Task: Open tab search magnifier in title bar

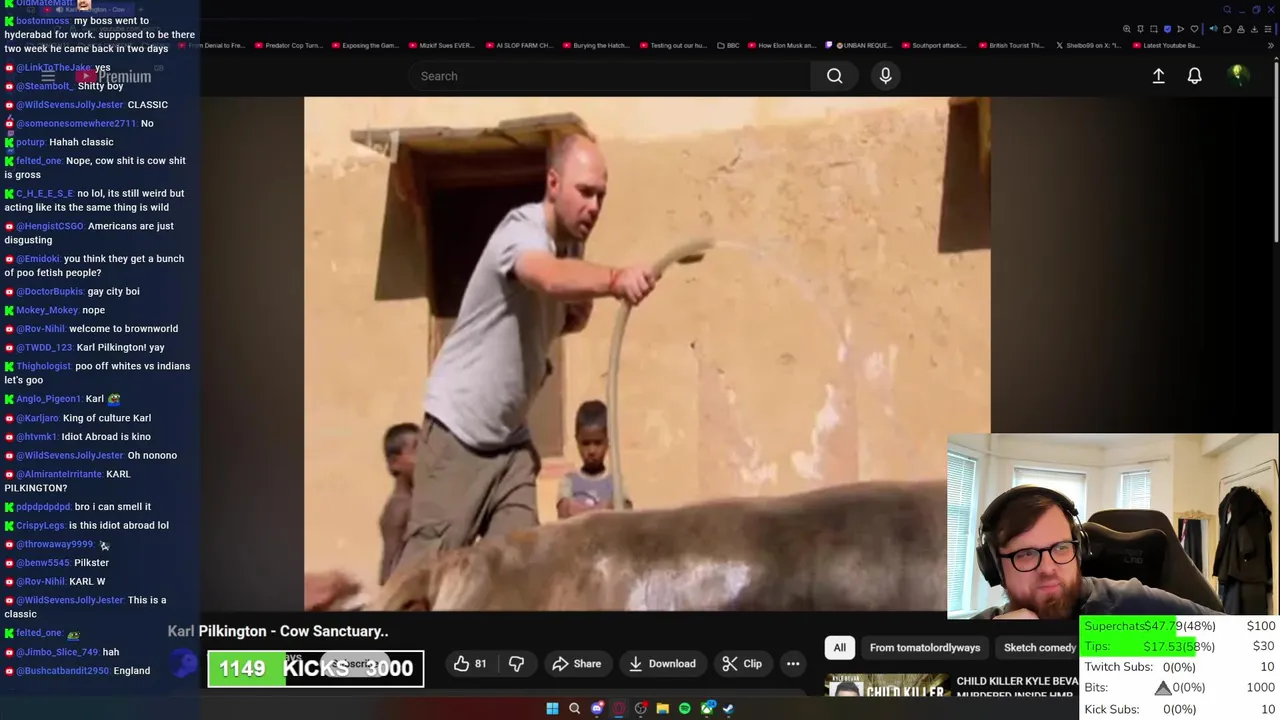Action: point(1227,10)
